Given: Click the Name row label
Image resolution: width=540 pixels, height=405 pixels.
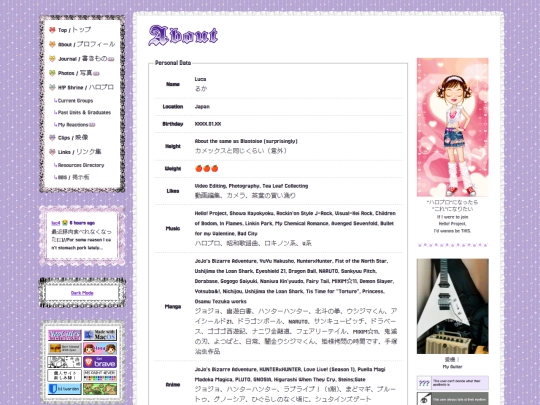Looking at the screenshot, I should (x=173, y=84).
